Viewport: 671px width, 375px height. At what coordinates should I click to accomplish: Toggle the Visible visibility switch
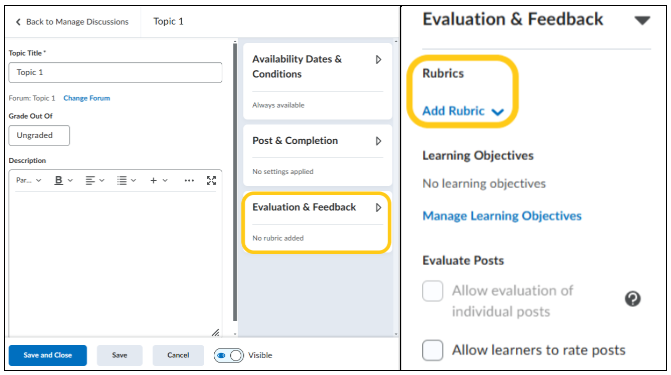pos(229,355)
